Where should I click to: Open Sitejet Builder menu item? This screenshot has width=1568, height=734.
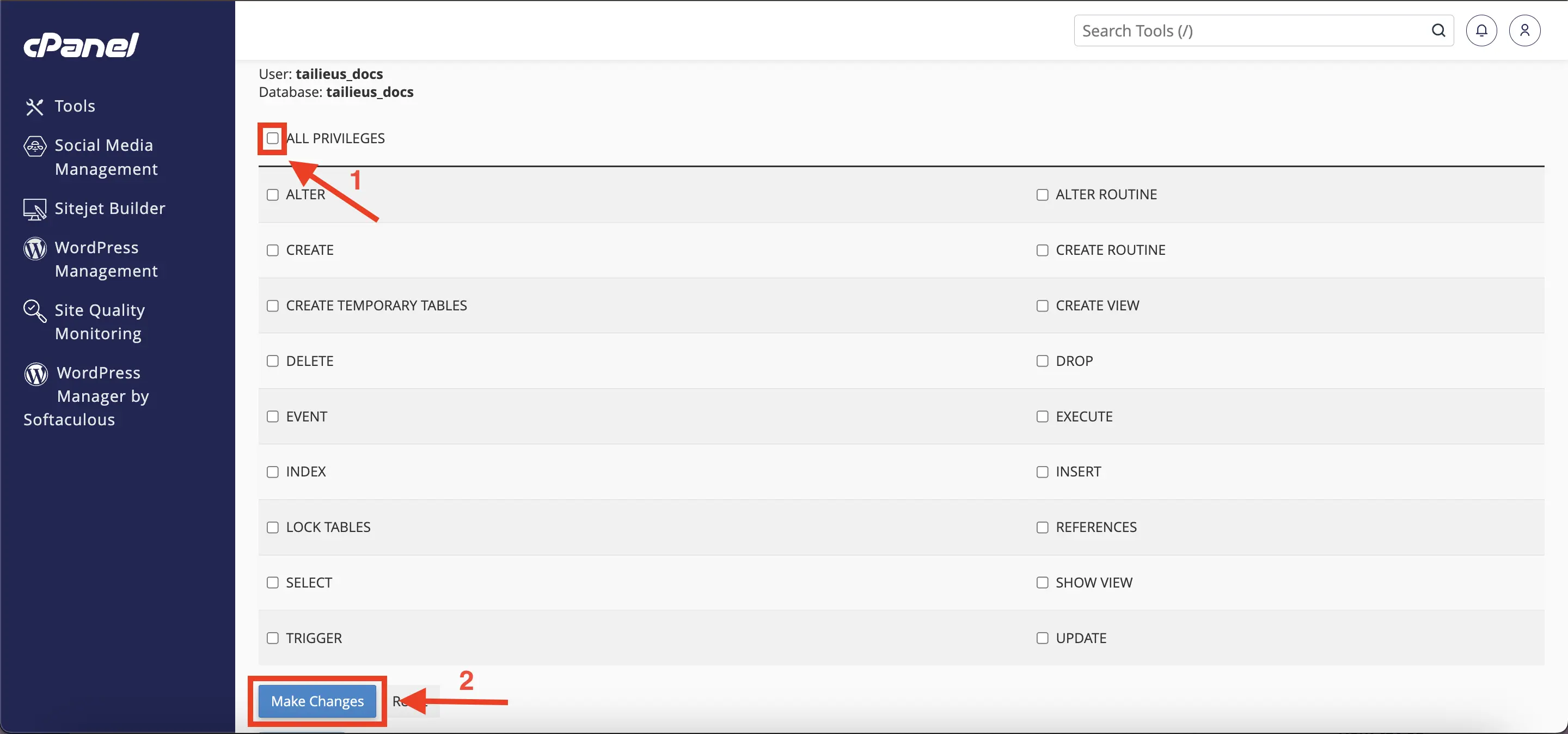tap(109, 208)
